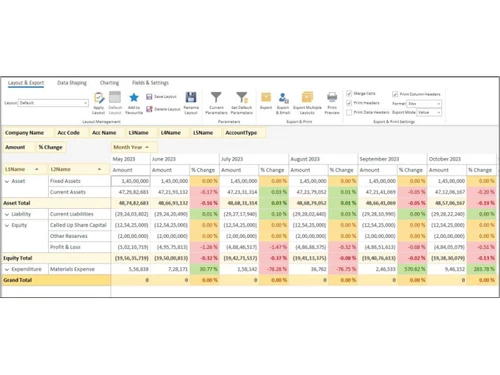The width and height of the screenshot is (500, 375).
Task: Collapse the Liability row group
Action: (7, 214)
